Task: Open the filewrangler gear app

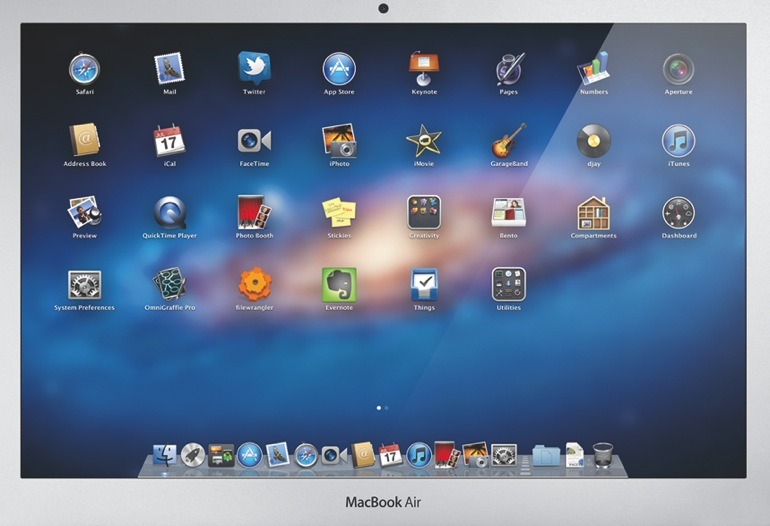Action: tap(254, 284)
